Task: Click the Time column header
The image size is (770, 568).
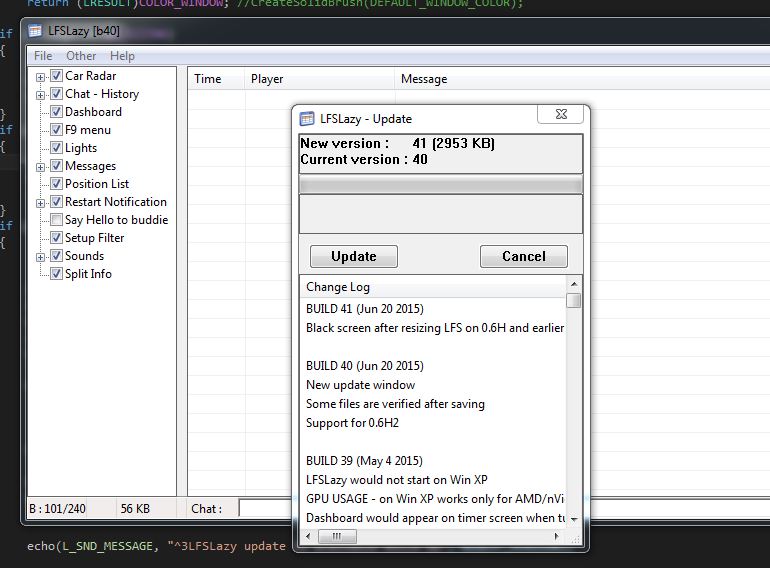Action: (x=216, y=79)
